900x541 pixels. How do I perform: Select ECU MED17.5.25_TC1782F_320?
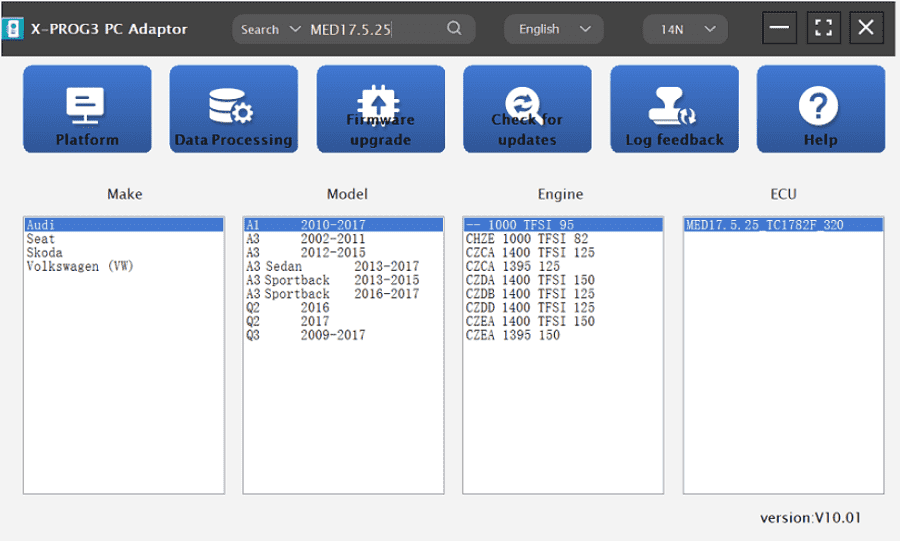[783, 225]
